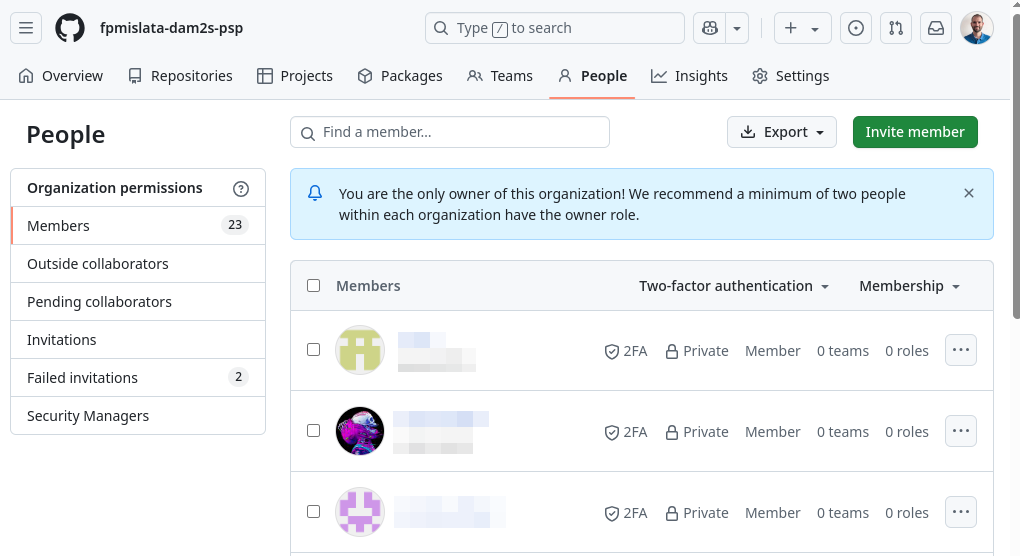Click the Invite member button
This screenshot has height=556, width=1020.
point(915,132)
